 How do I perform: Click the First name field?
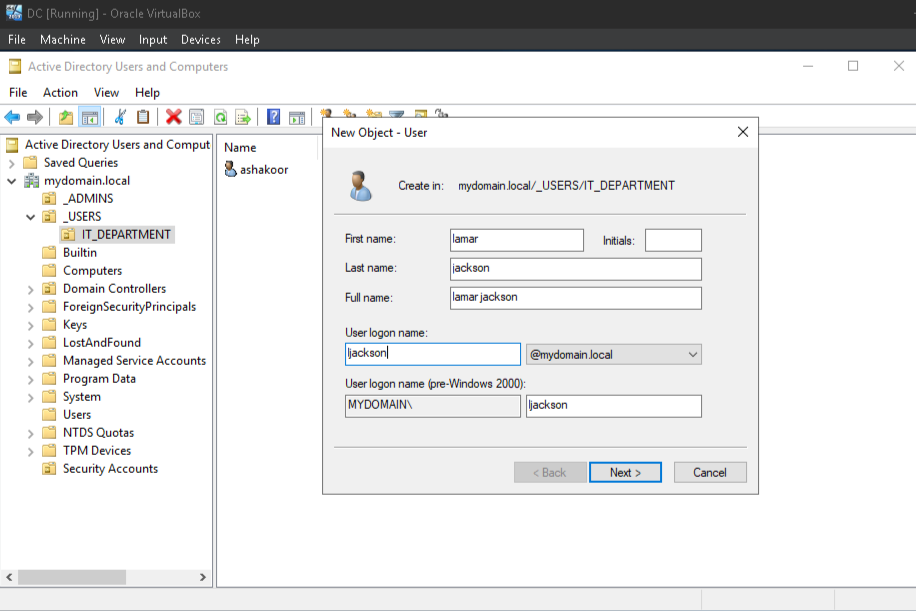tap(516, 240)
